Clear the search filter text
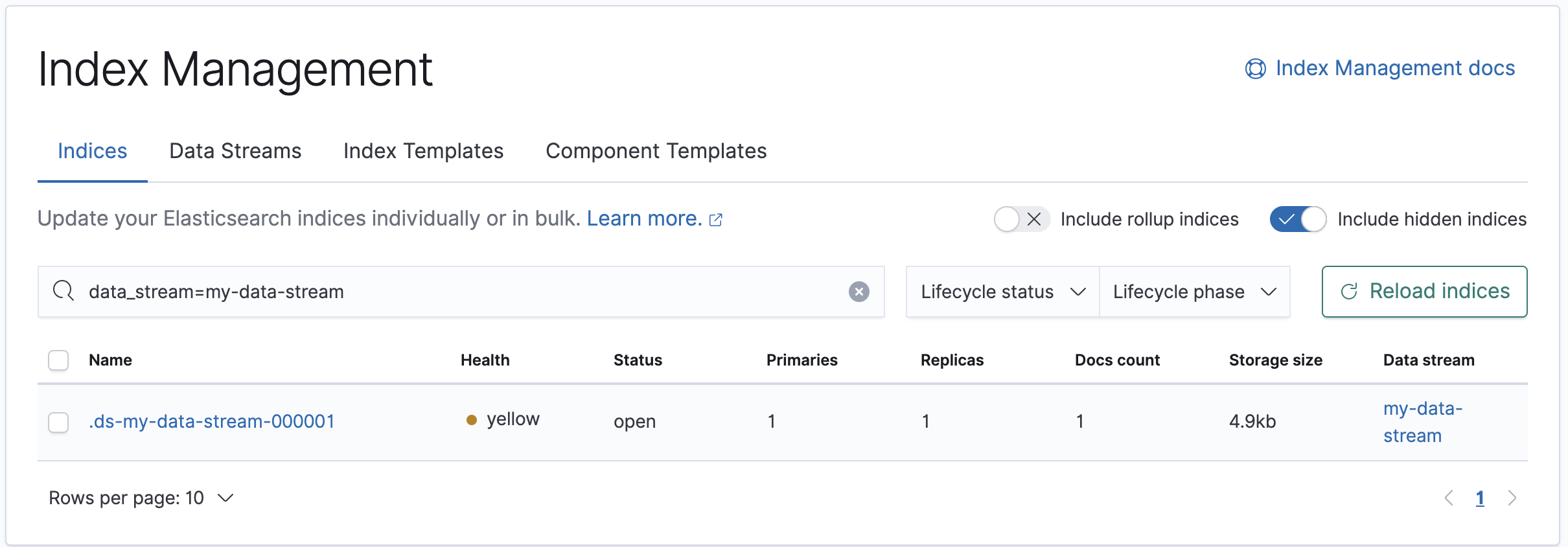The width and height of the screenshot is (1568, 547). click(859, 292)
